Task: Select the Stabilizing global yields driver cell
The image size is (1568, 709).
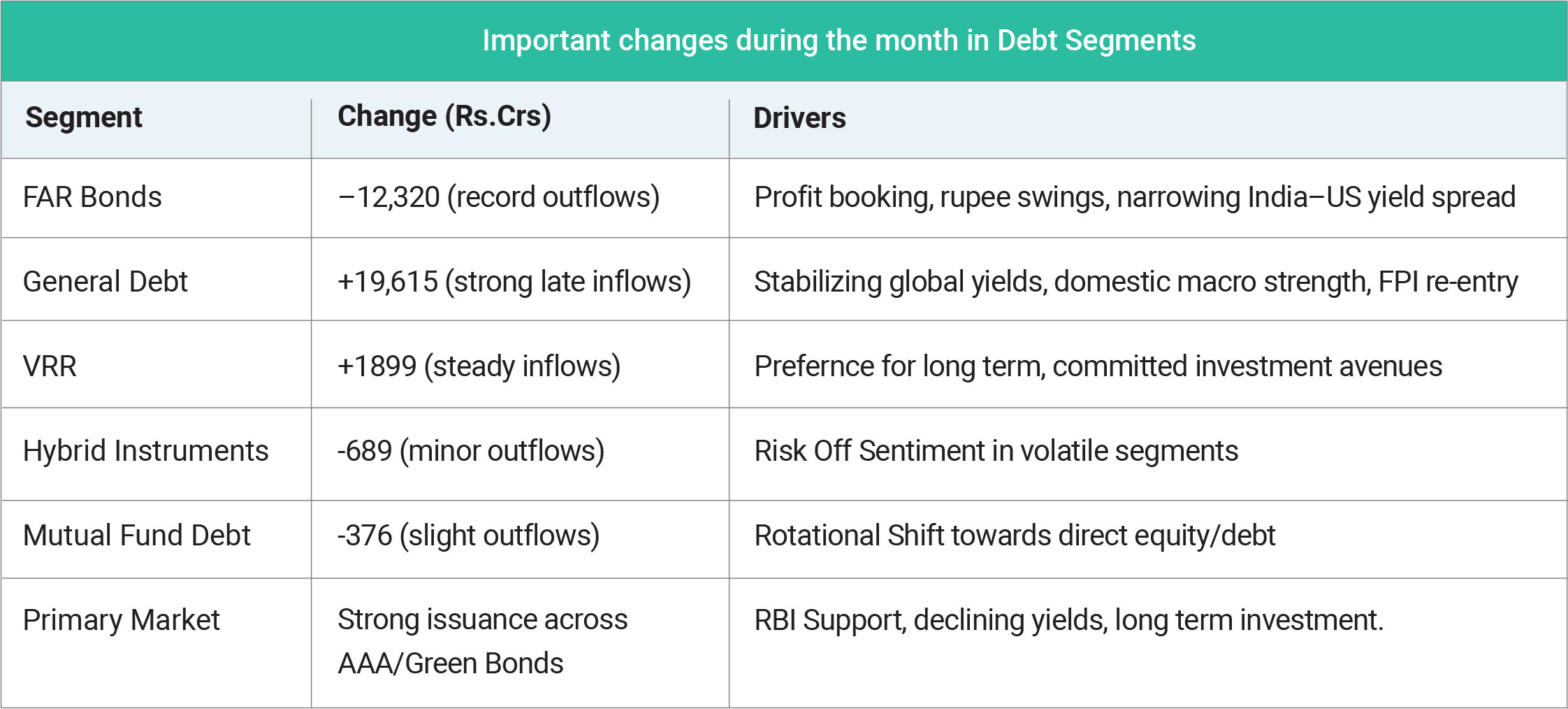Action: (x=1136, y=282)
